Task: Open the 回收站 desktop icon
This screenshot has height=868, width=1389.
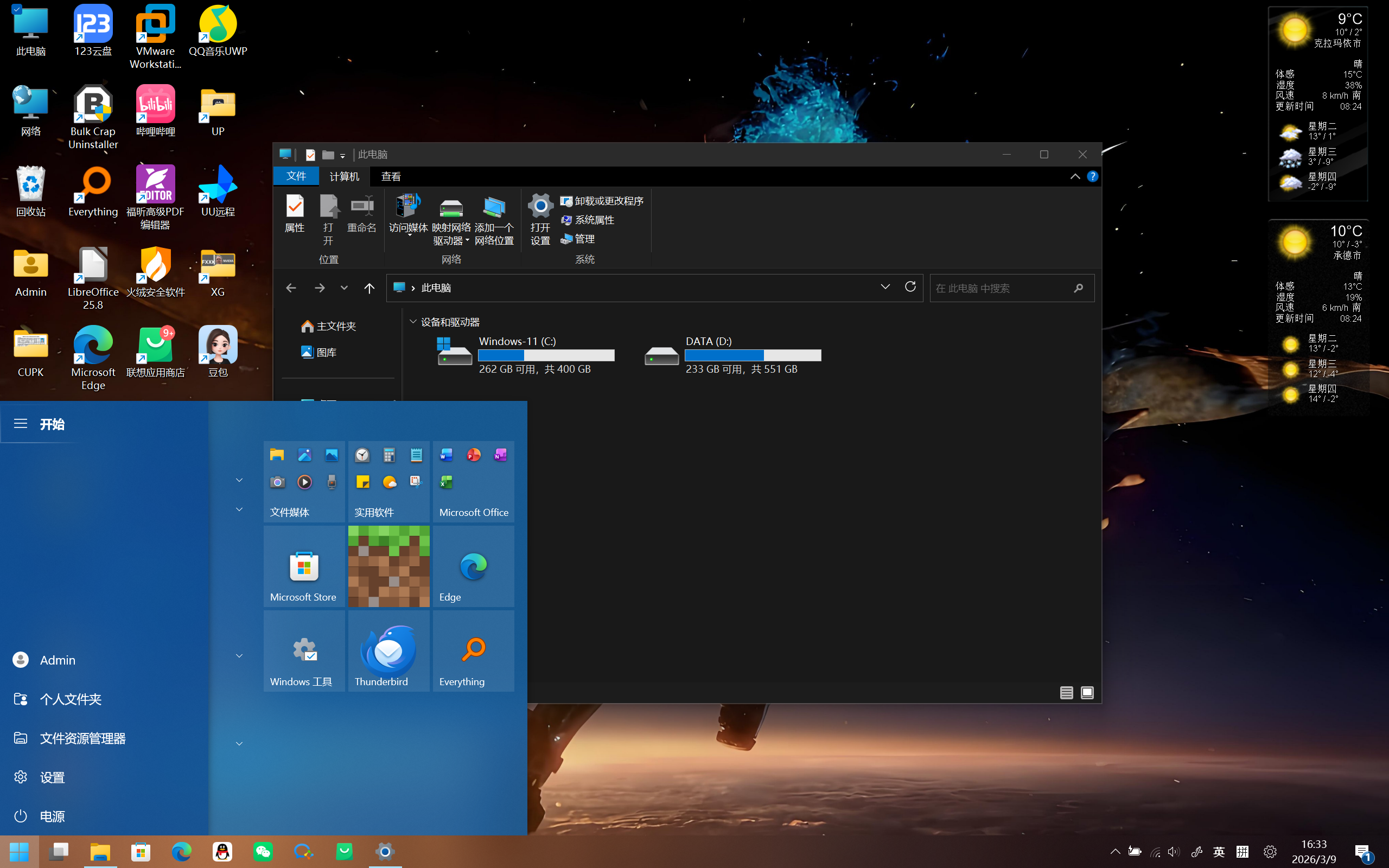Action: tap(31, 191)
